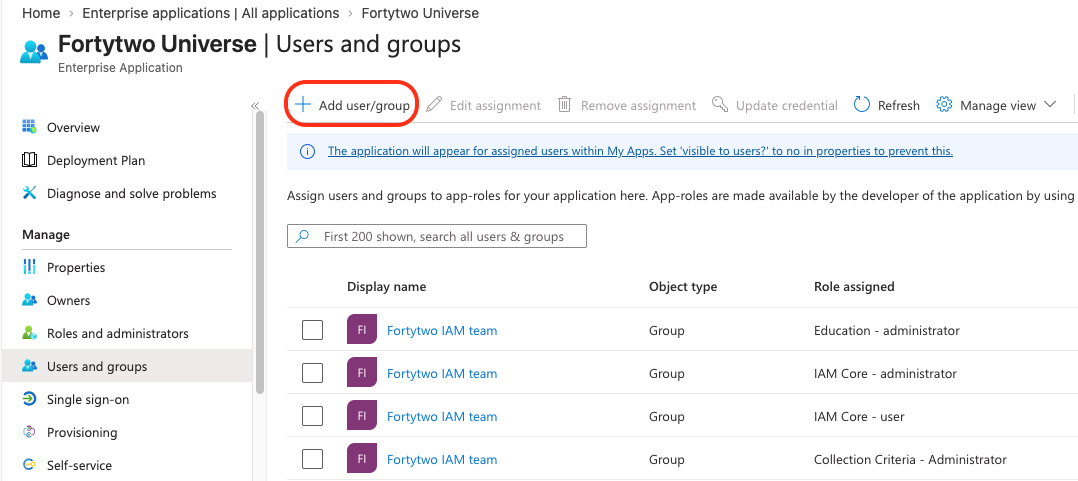Click the Single sign-on arrow icon
Screen dimensions: 1078x481
[x=29, y=399]
